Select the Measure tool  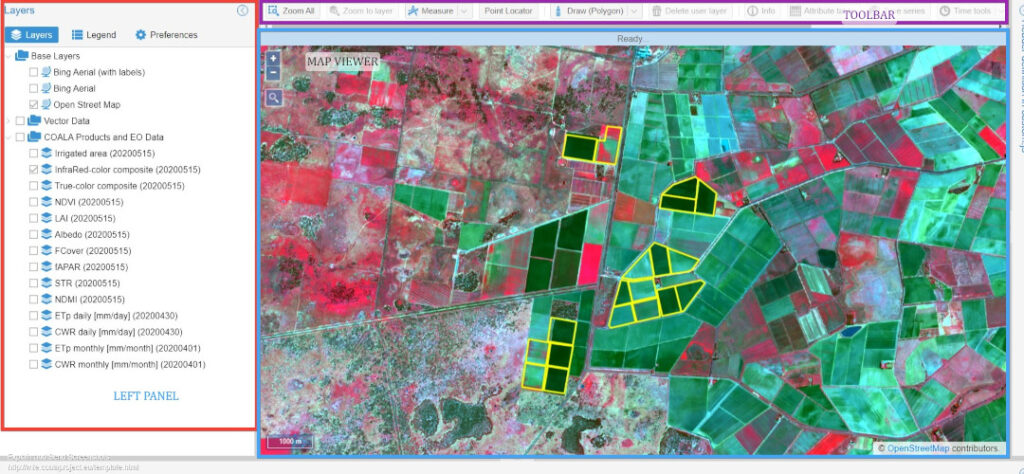(x=431, y=11)
